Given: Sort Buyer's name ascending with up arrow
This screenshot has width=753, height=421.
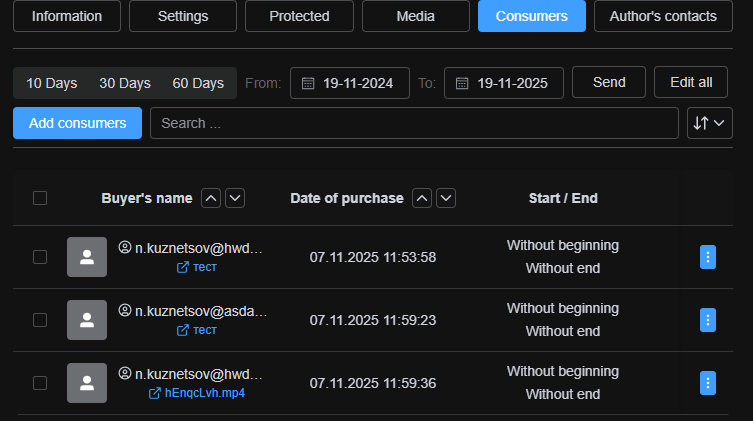Looking at the screenshot, I should coord(211,198).
